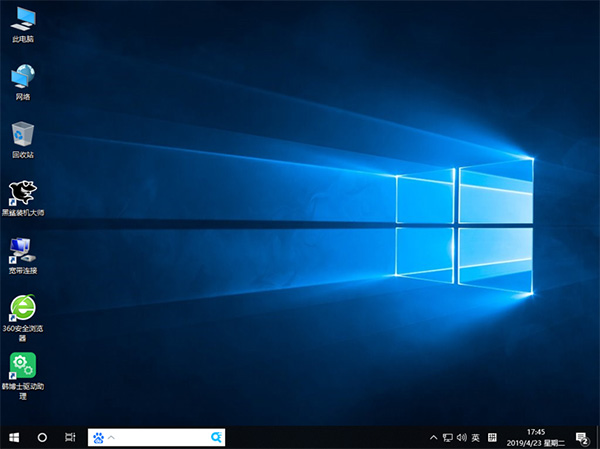Expand the hidden system tray icons chevron
The image size is (600, 449).
coord(433,437)
